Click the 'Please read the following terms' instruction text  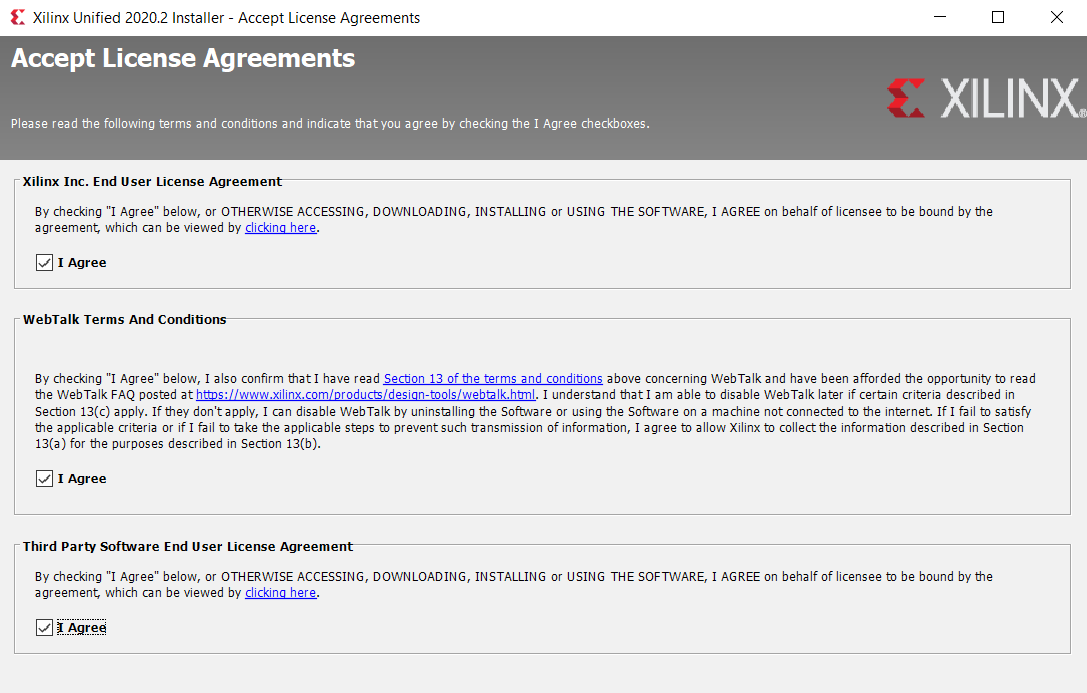click(330, 124)
